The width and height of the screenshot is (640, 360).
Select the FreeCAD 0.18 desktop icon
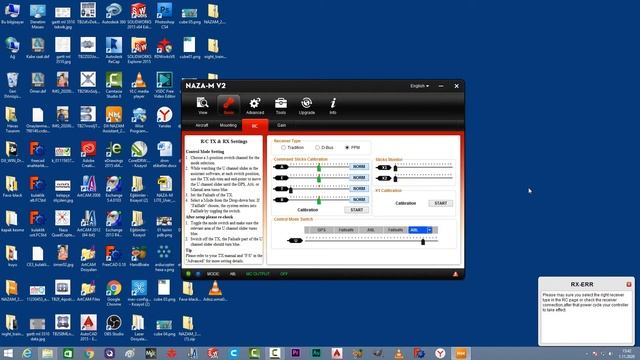point(113,256)
